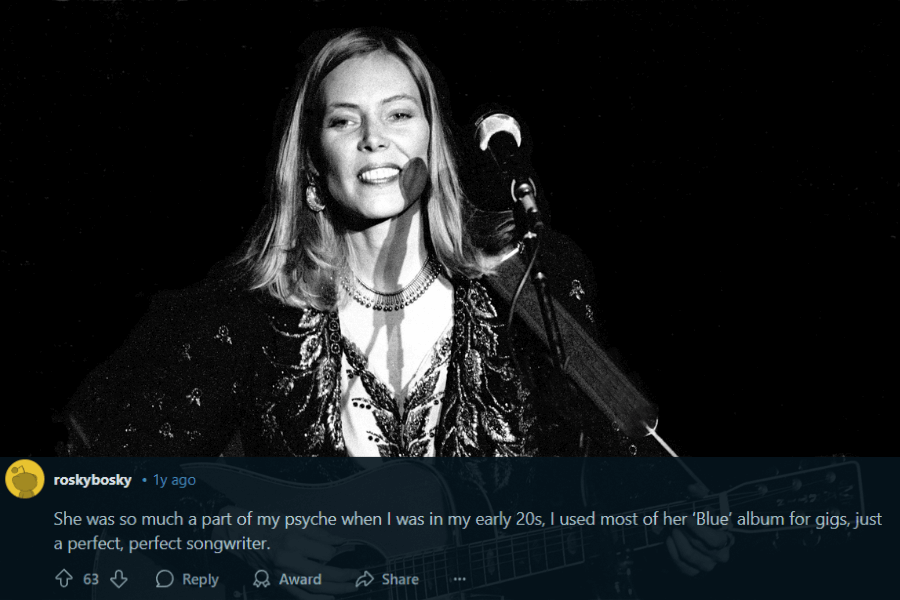This screenshot has height=600, width=900.
Task: Select the upvote arrow next to the count
Action: (66, 578)
